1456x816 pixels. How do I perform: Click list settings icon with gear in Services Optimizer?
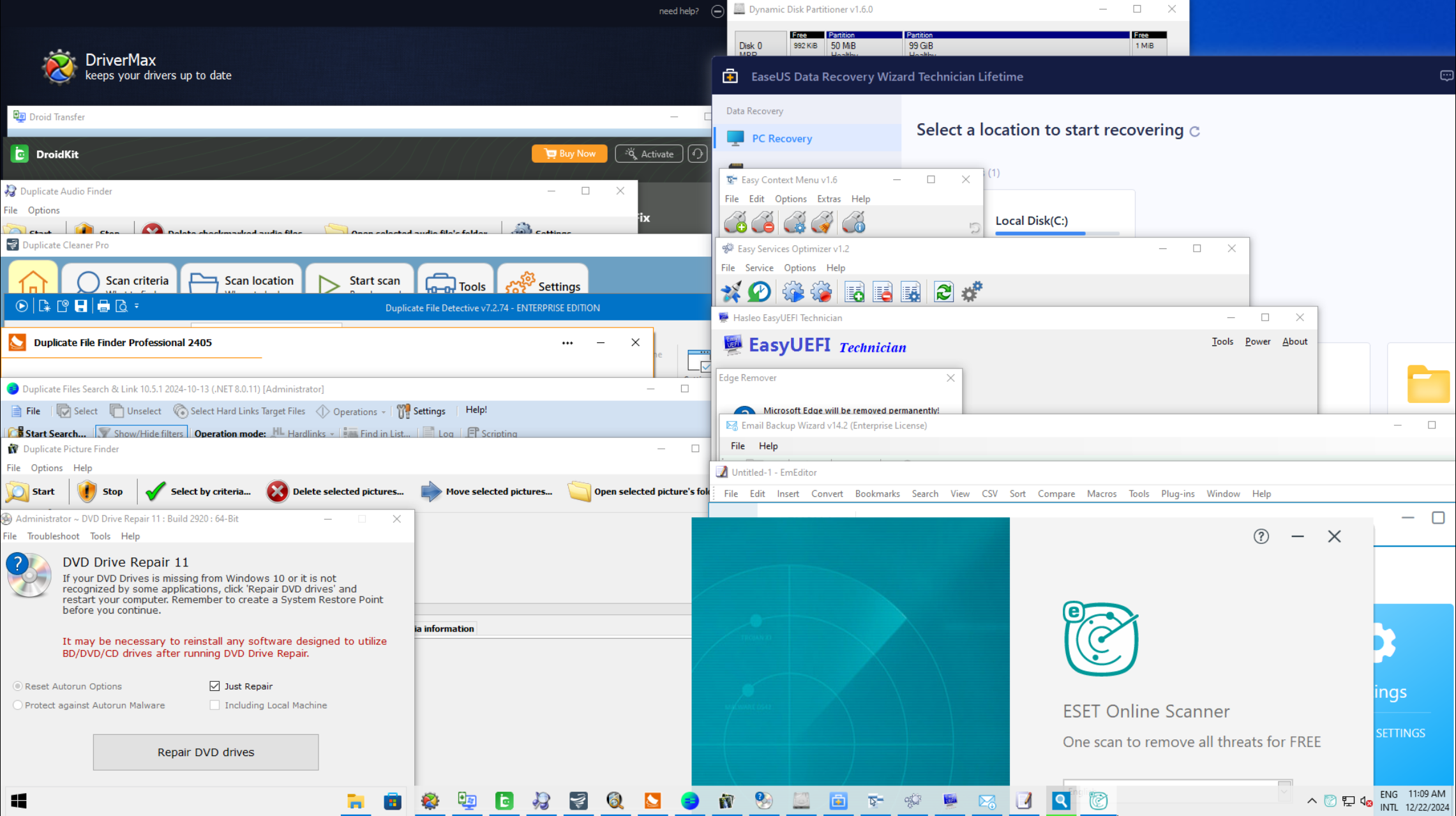coord(911,292)
